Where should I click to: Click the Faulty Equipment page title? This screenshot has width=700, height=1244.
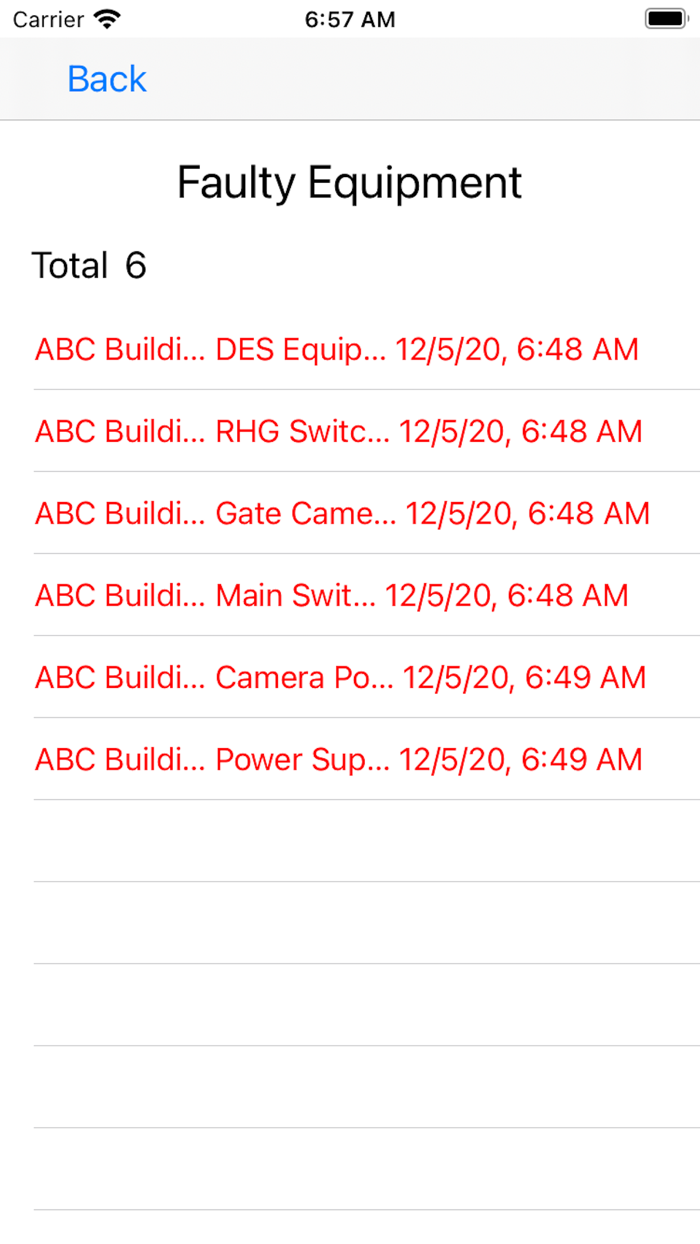click(x=349, y=183)
